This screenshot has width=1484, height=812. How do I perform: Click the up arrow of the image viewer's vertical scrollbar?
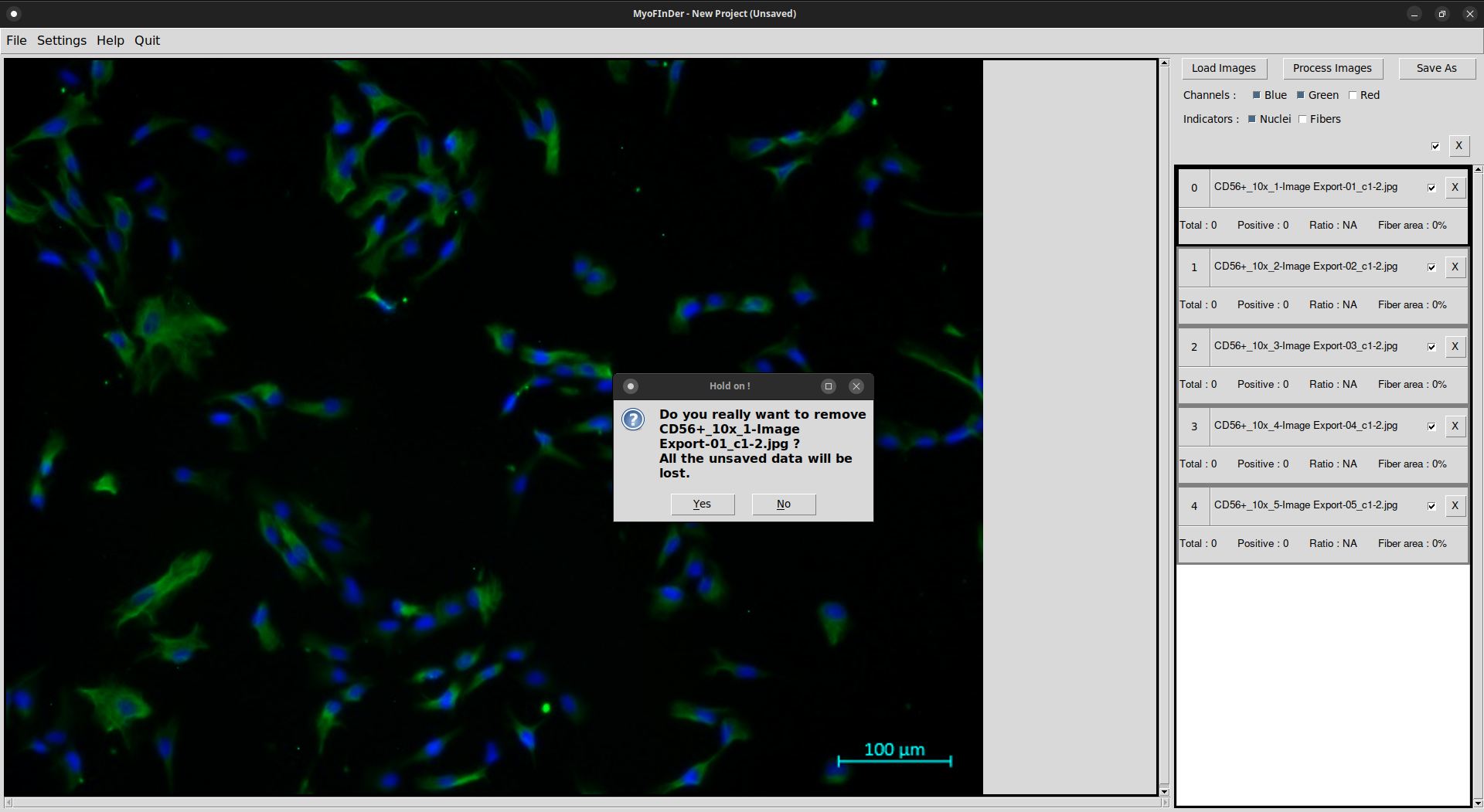pos(1165,63)
